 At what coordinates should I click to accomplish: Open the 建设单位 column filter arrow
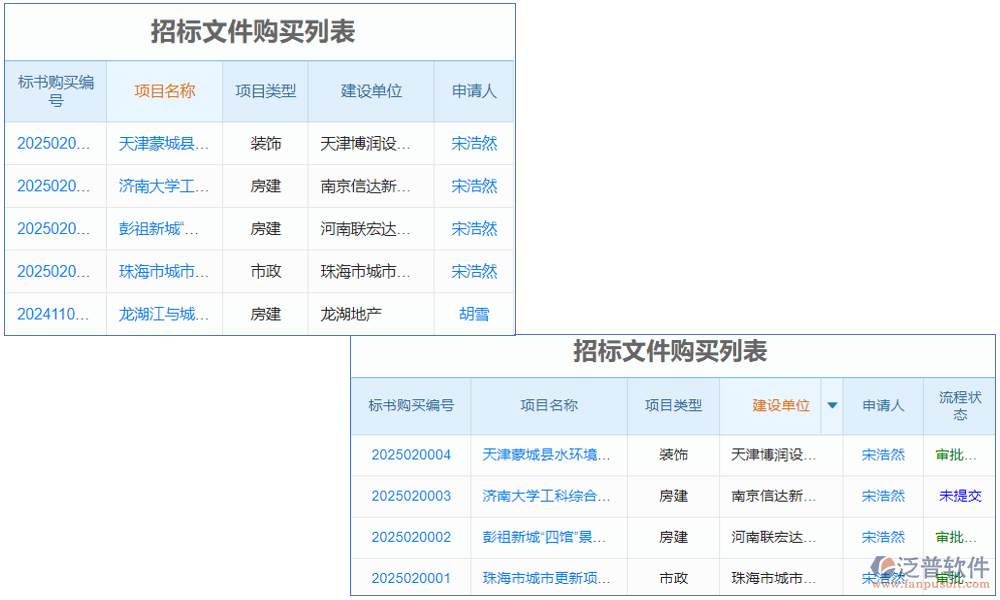tap(832, 406)
